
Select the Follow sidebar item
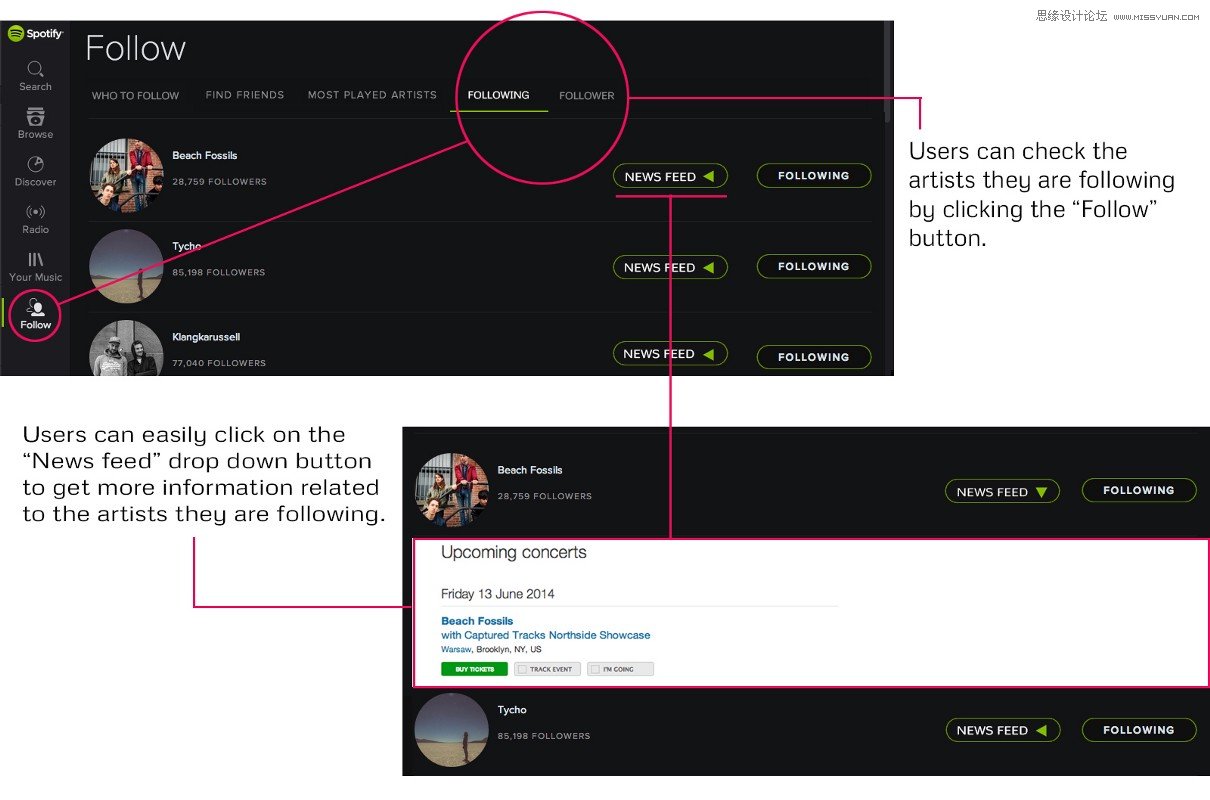coord(35,314)
